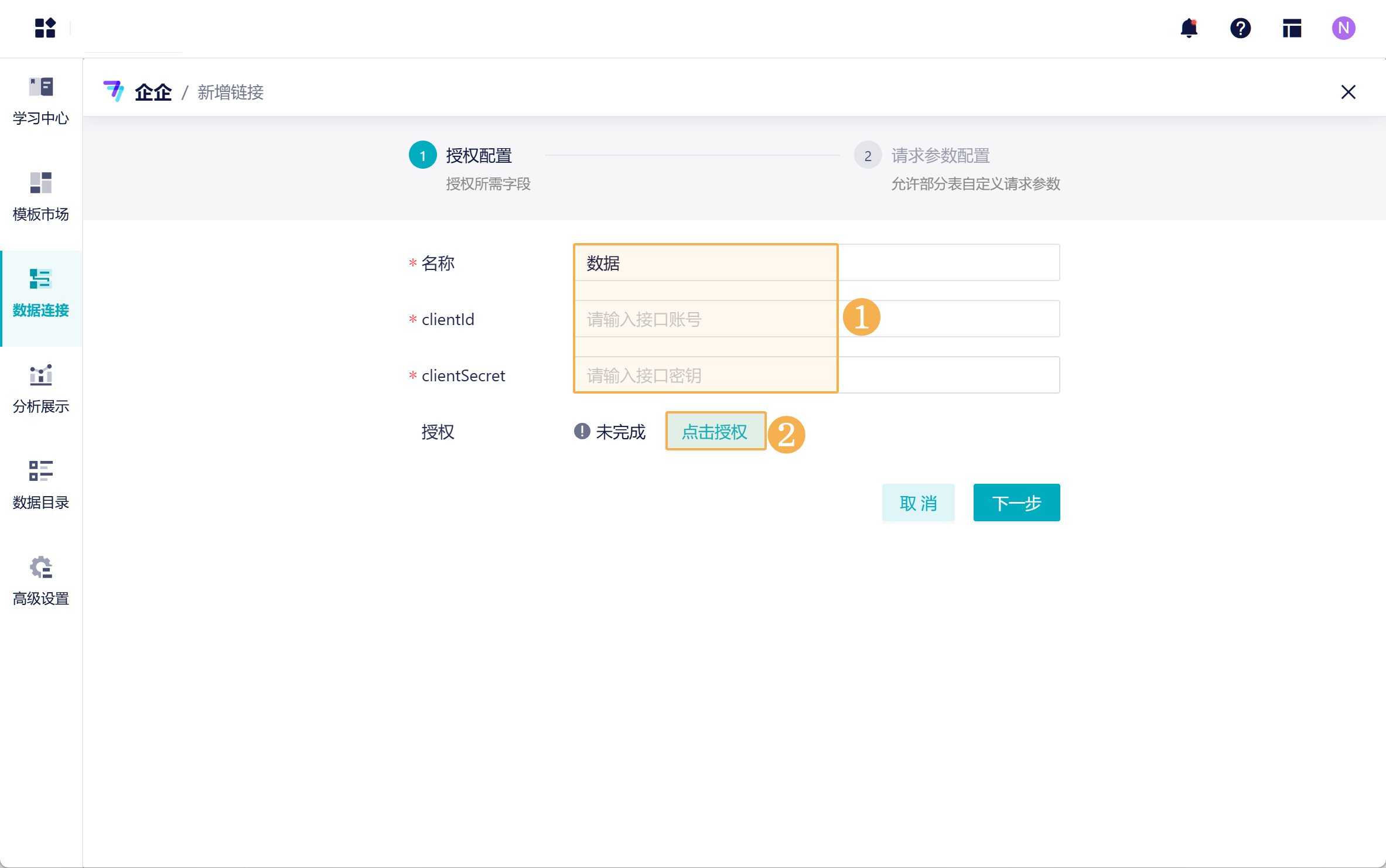1386x868 pixels.
Task: Focus the clientSecret input field
Action: pyautogui.click(x=815, y=375)
